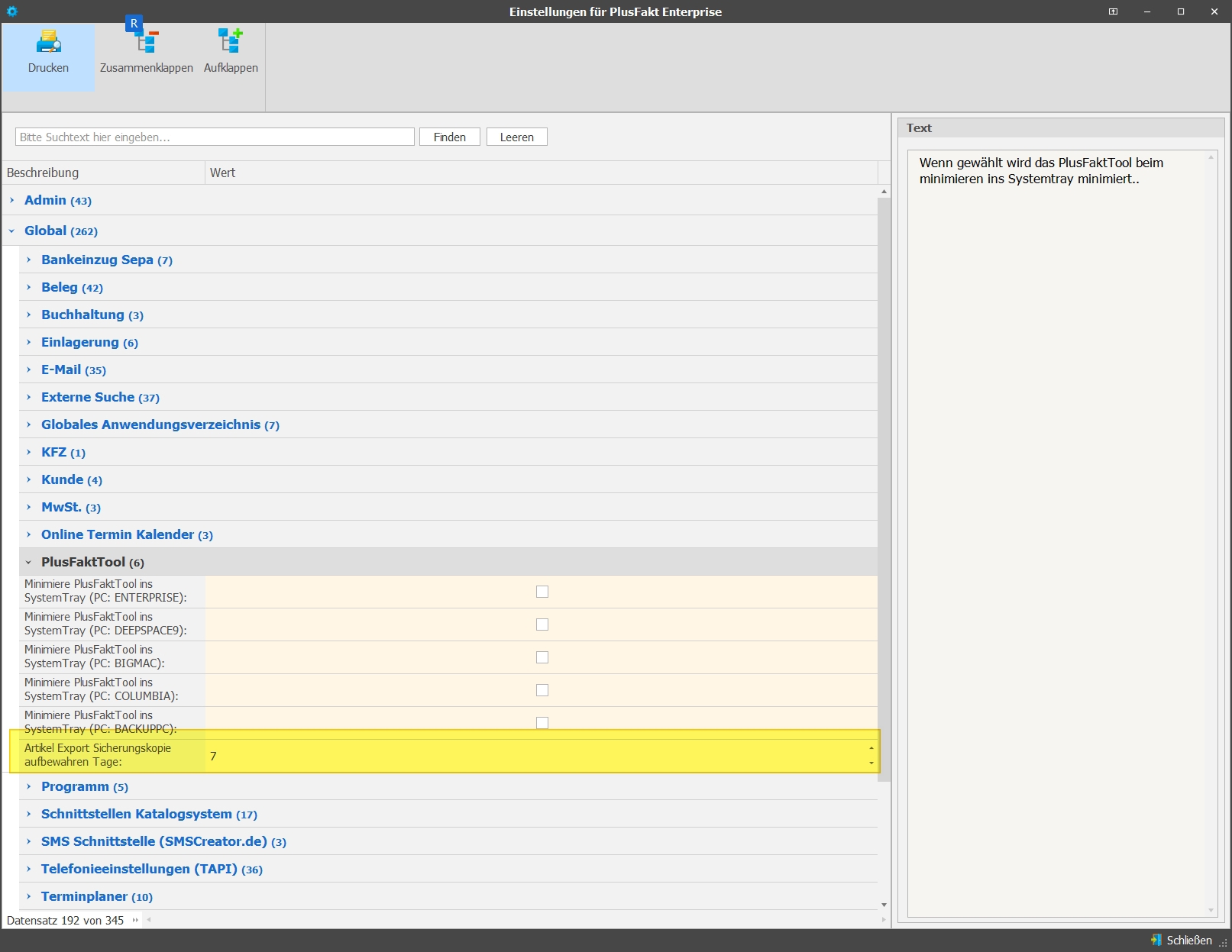Click the horizontal scroll left arrow
The width and height of the screenshot is (1232, 952).
[x=149, y=920]
